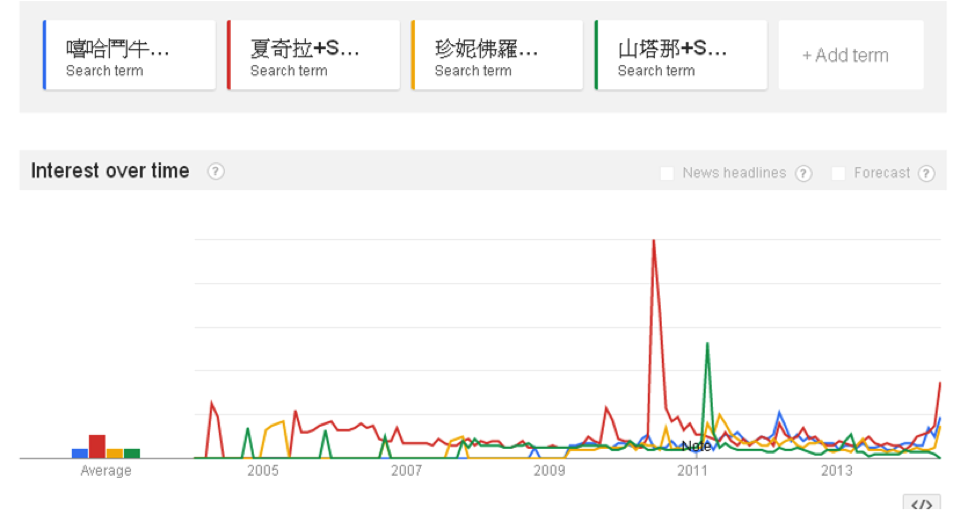Click the 2013 year axis label
Screen dimensions: 975x511
pyautogui.click(x=836, y=471)
